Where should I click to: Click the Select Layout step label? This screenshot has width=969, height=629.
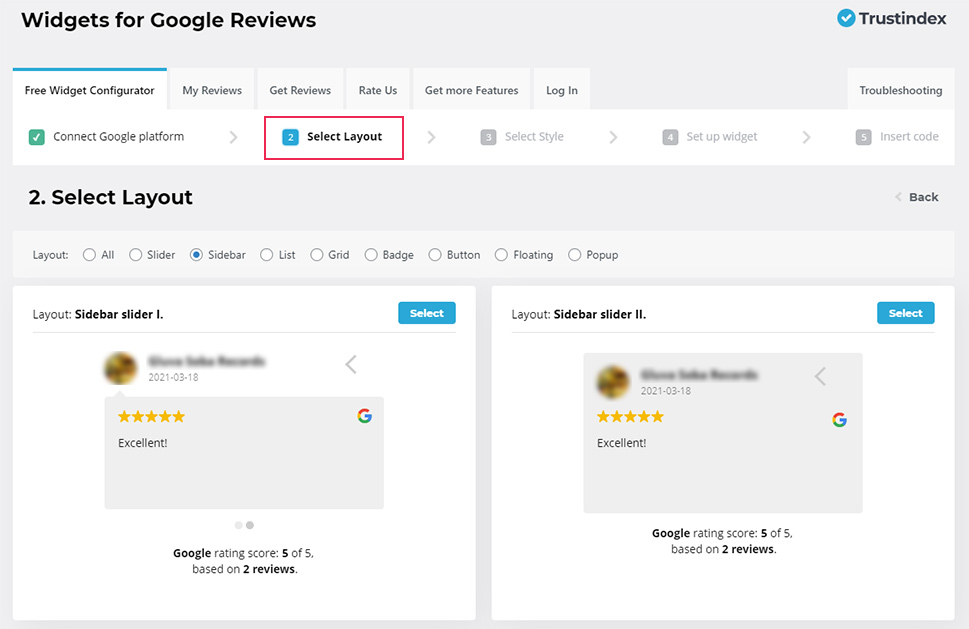tap(344, 137)
